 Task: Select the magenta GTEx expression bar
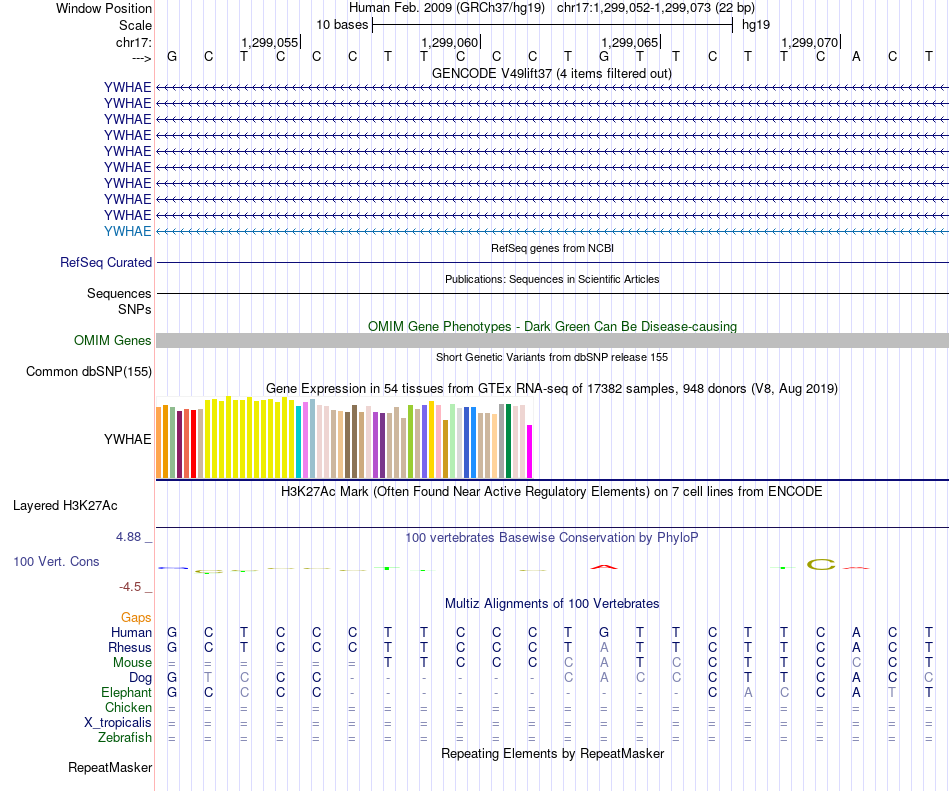pyautogui.click(x=530, y=451)
